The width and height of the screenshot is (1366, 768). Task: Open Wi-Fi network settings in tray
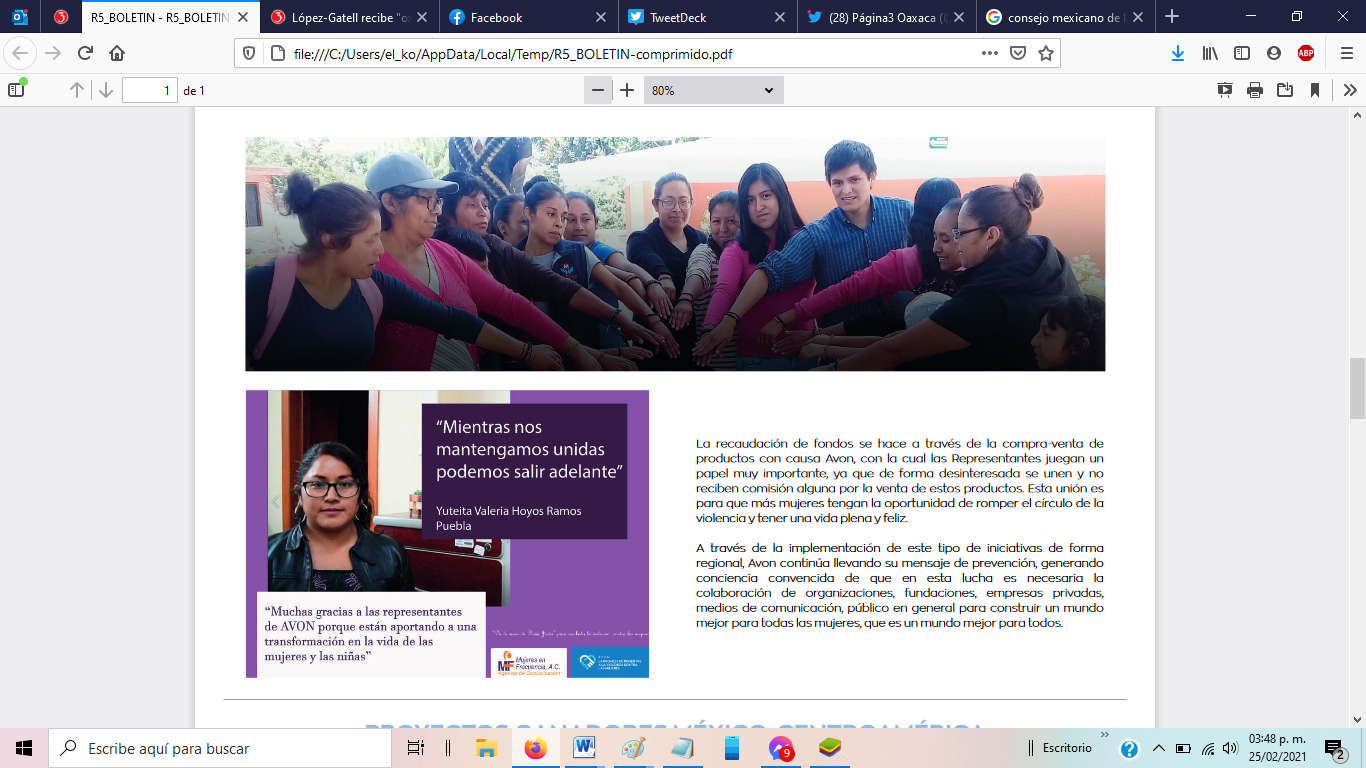[1208, 748]
